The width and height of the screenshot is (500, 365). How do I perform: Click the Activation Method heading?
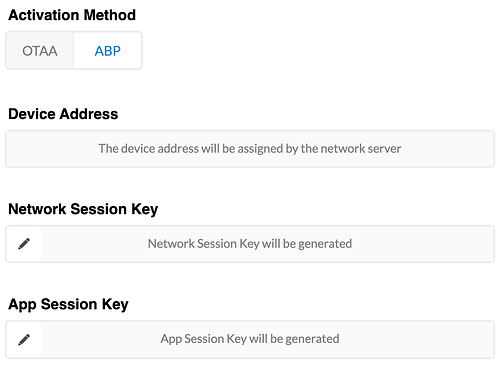[72, 15]
